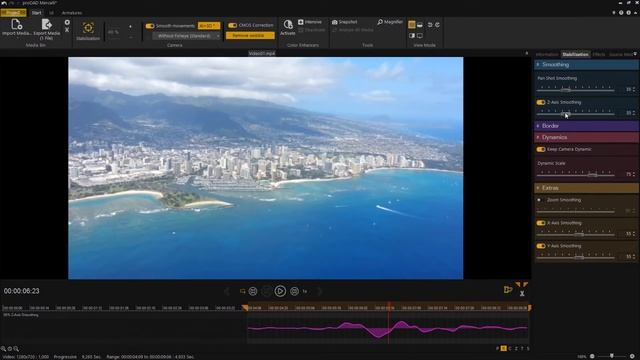Image resolution: width=640 pixels, height=360 pixels.
Task: Click Dynamic Scale value stepper
Action: 634,174
